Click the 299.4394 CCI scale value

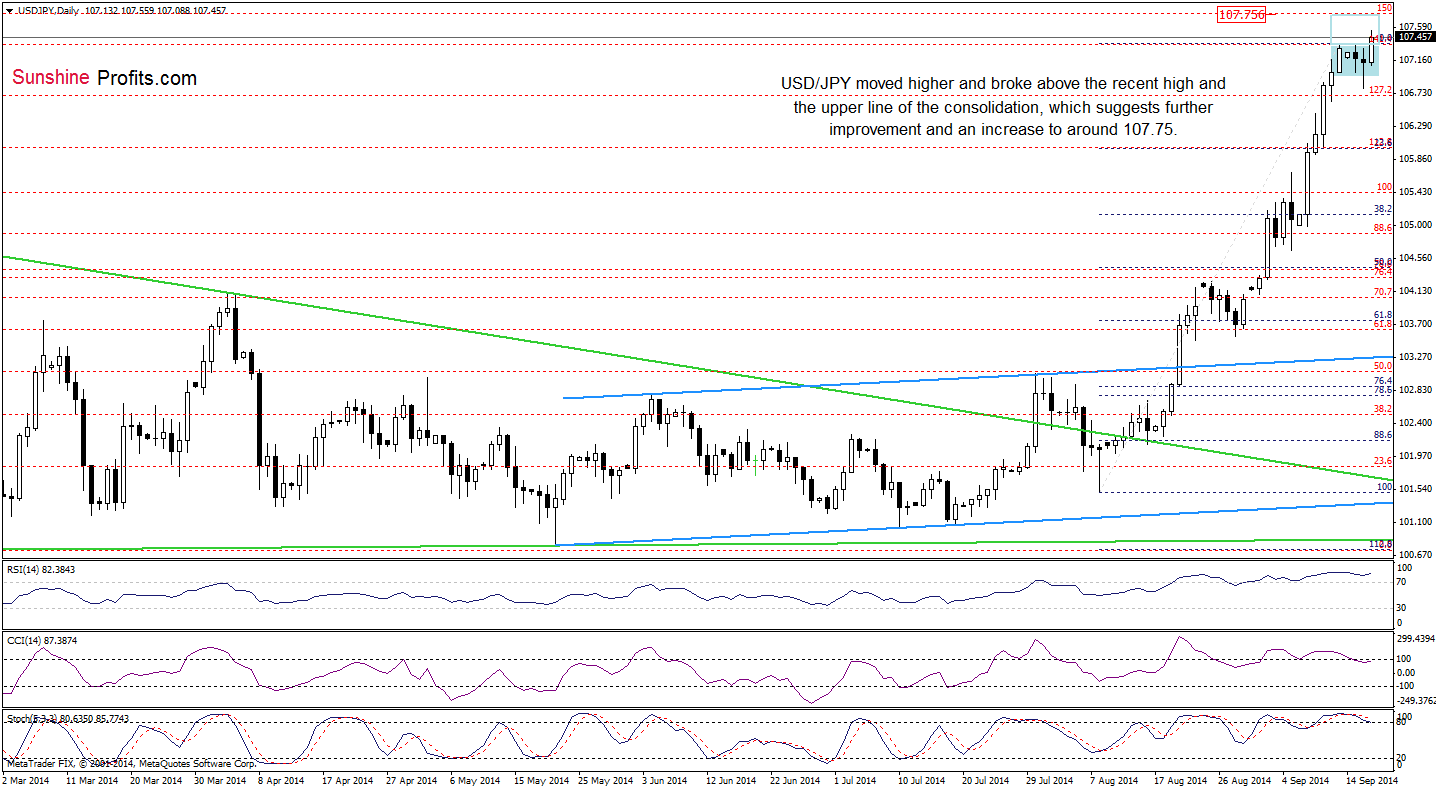click(x=1417, y=638)
